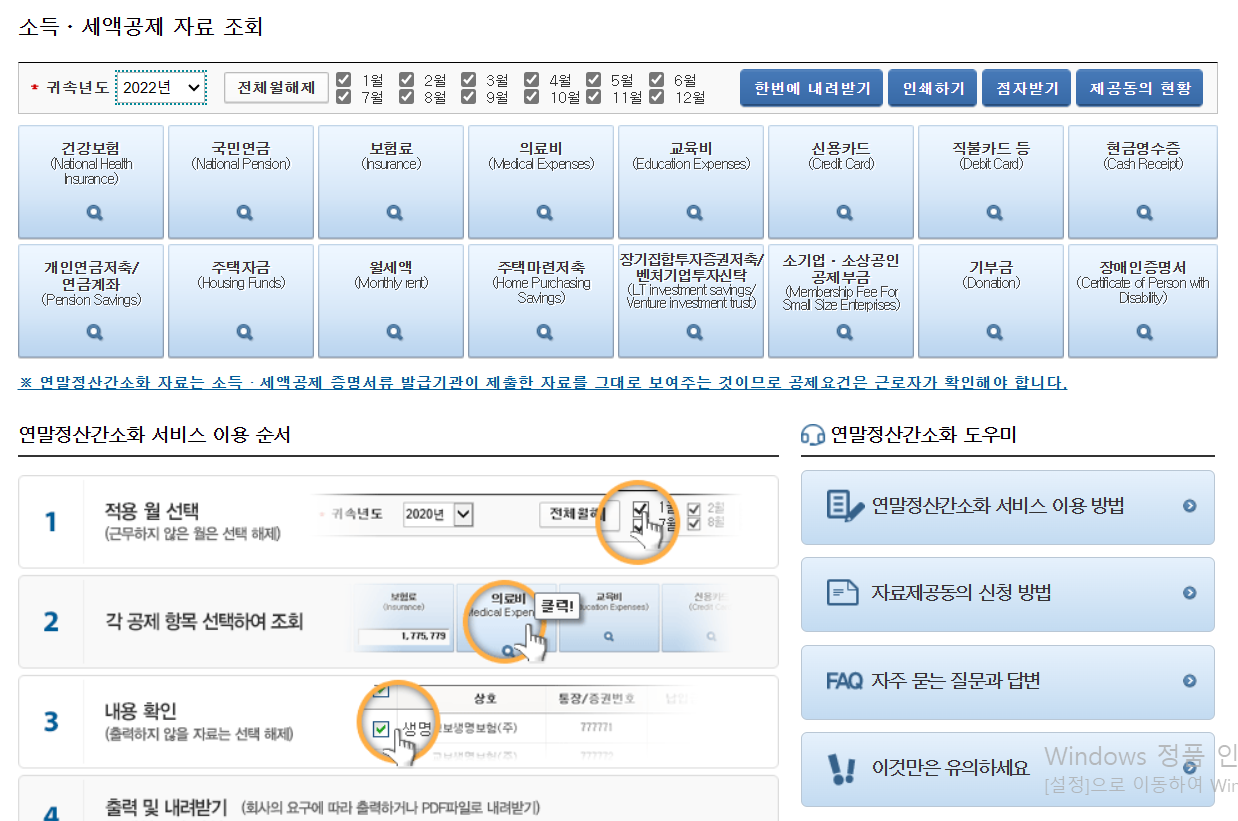Click document-pencil icon beside 서비스 이용 방법
Image resolution: width=1238 pixels, height=821 pixels.
coord(845,506)
